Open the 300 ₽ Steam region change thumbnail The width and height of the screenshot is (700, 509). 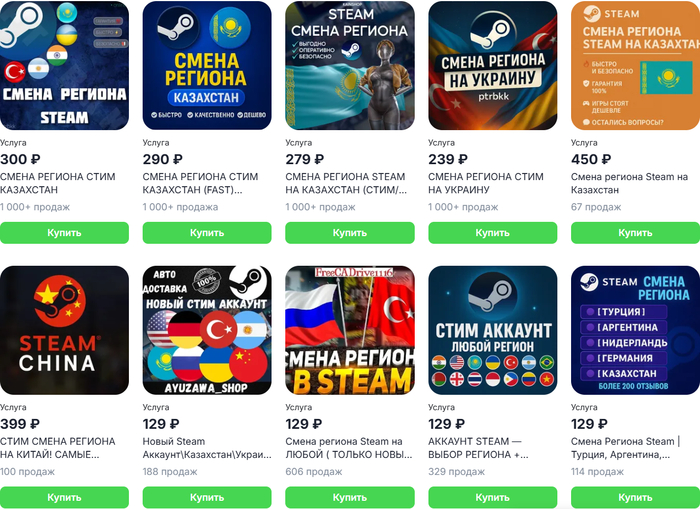coord(64,65)
